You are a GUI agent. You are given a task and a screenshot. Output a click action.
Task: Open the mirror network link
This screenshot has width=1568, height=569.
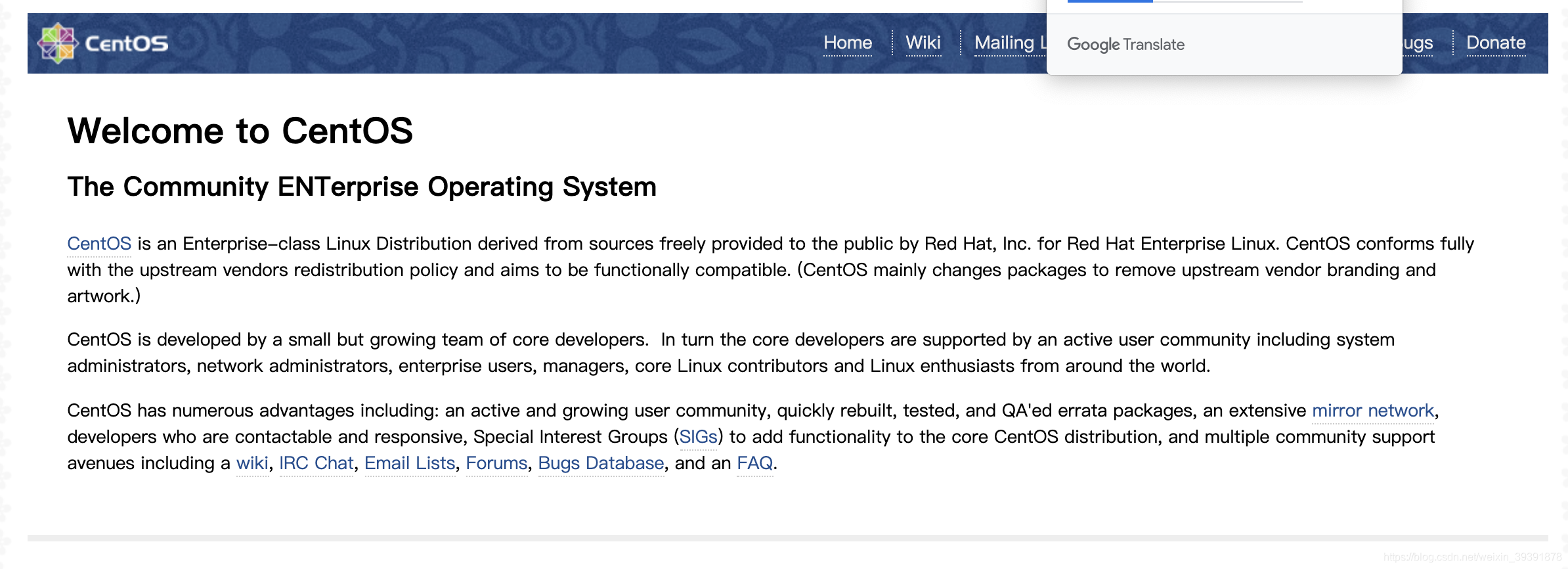click(1373, 411)
